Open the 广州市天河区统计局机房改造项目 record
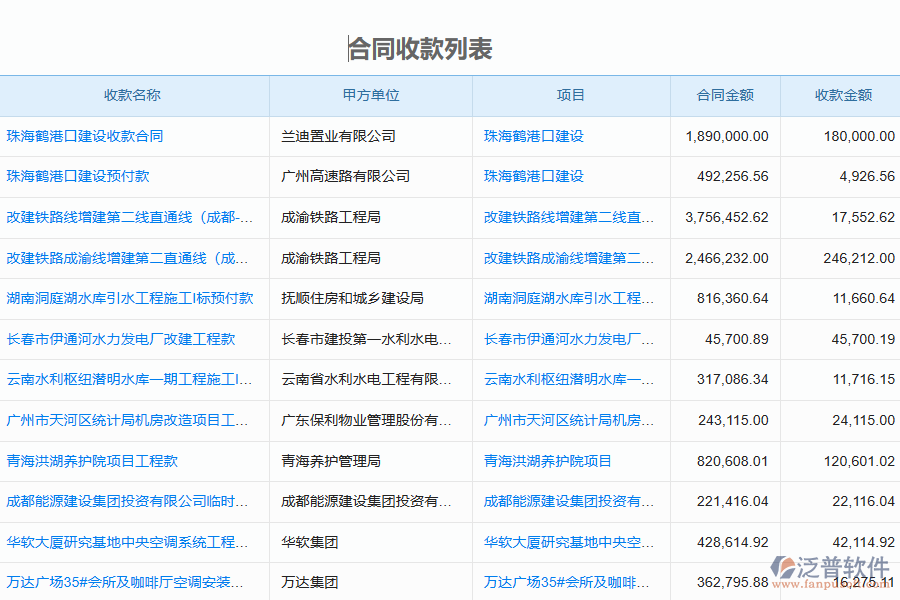Image resolution: width=900 pixels, height=600 pixels. [x=127, y=420]
